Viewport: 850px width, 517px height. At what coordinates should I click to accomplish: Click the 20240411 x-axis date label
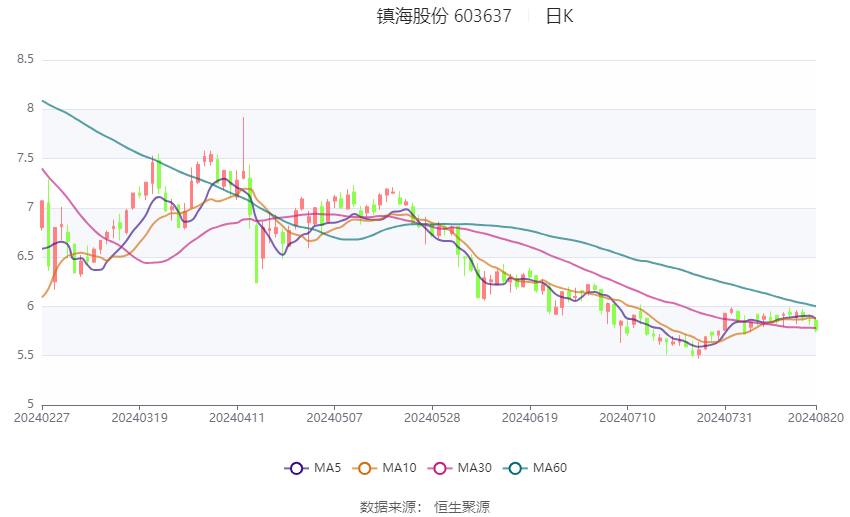(x=237, y=418)
